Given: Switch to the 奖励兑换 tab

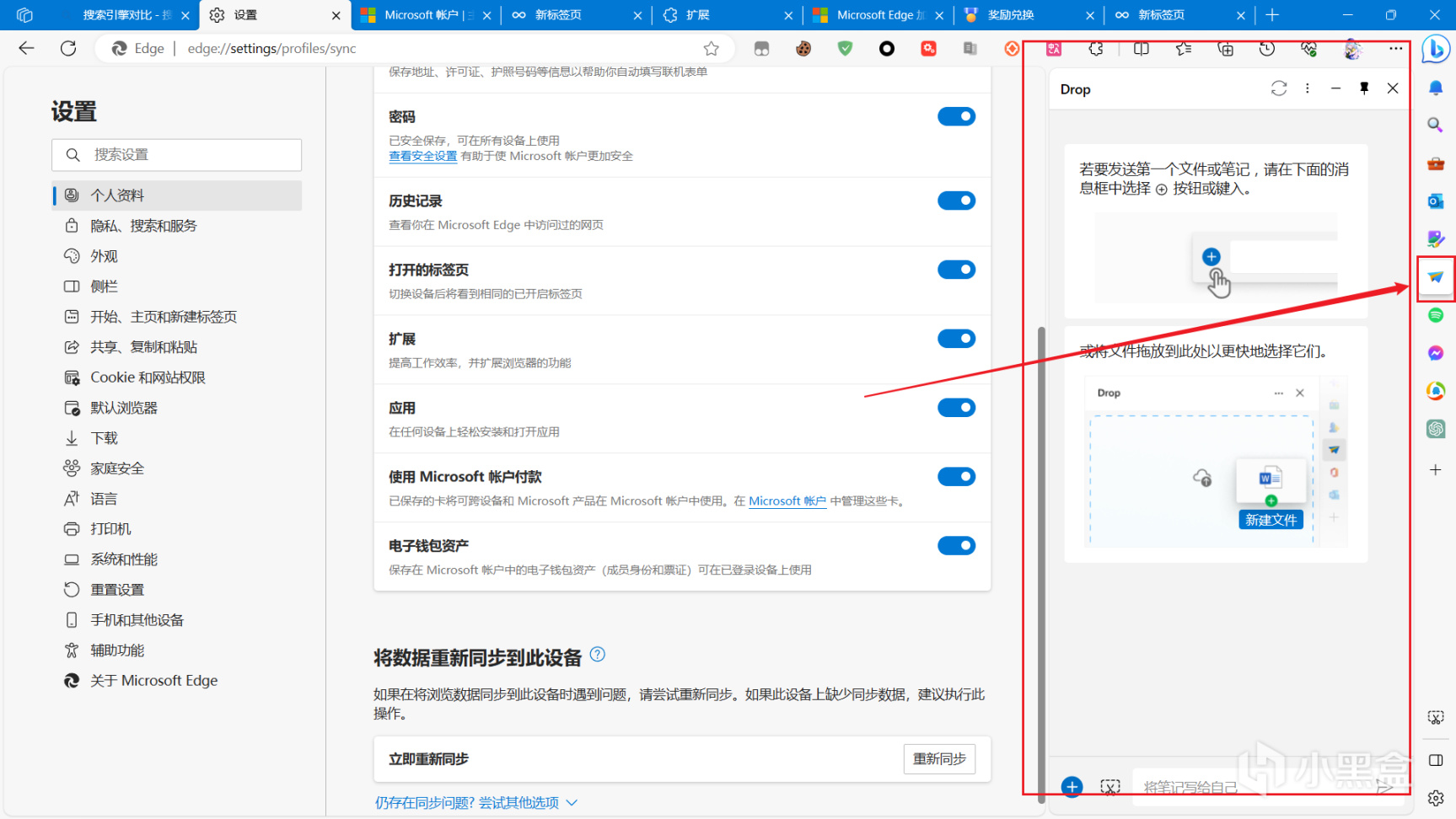Looking at the screenshot, I should tap(1029, 15).
